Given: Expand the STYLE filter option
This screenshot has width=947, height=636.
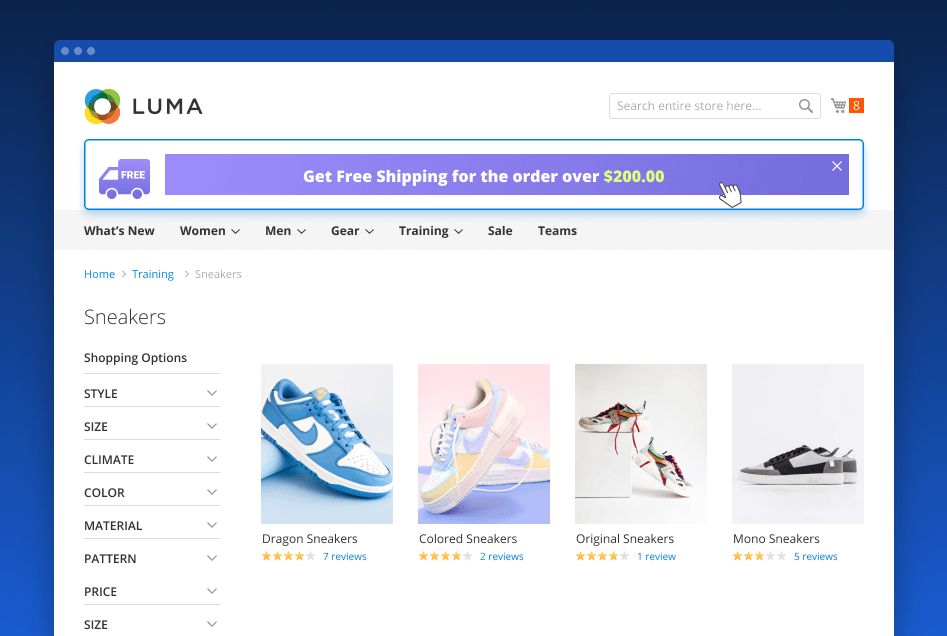Looking at the screenshot, I should (152, 394).
